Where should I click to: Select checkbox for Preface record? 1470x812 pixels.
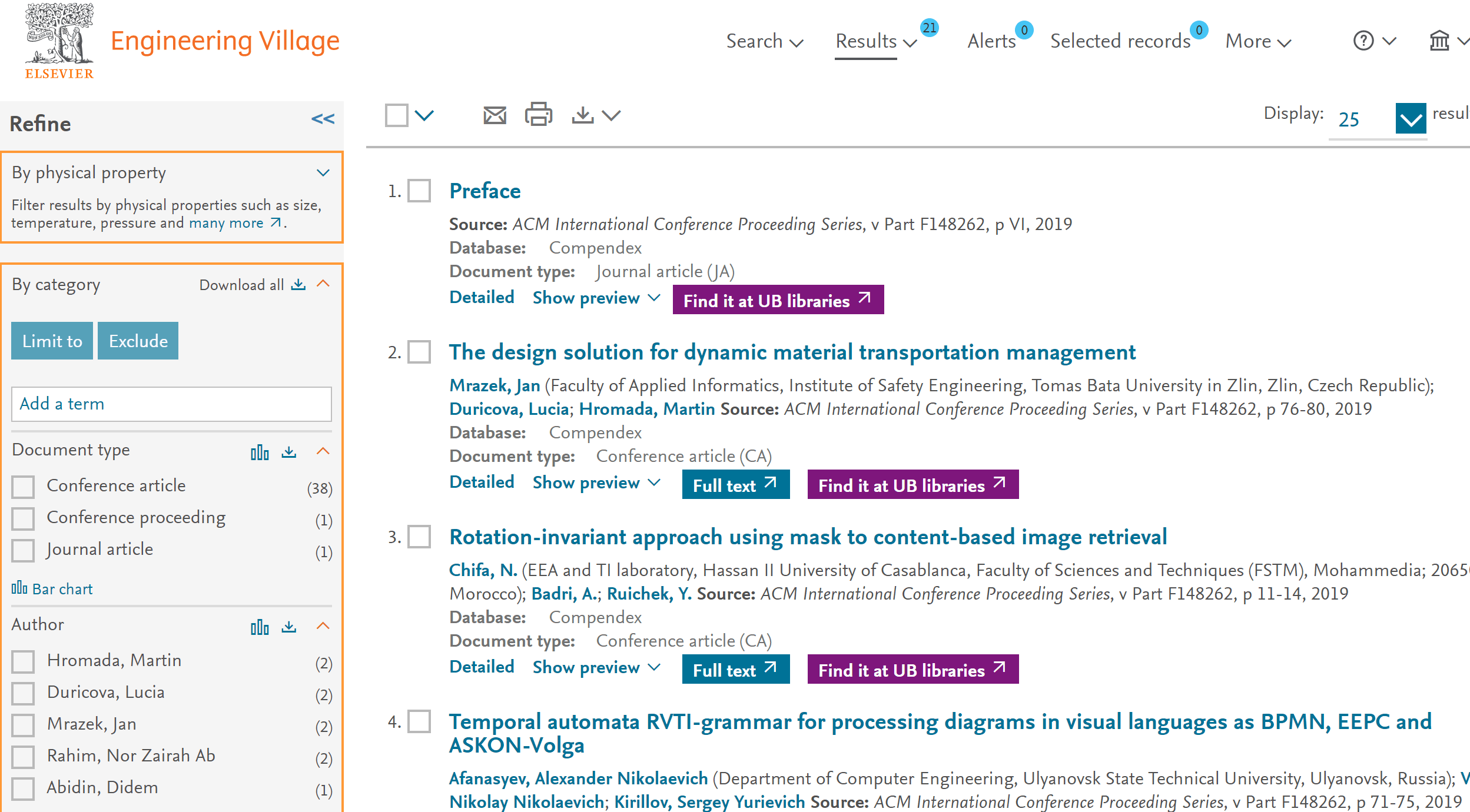(x=419, y=191)
